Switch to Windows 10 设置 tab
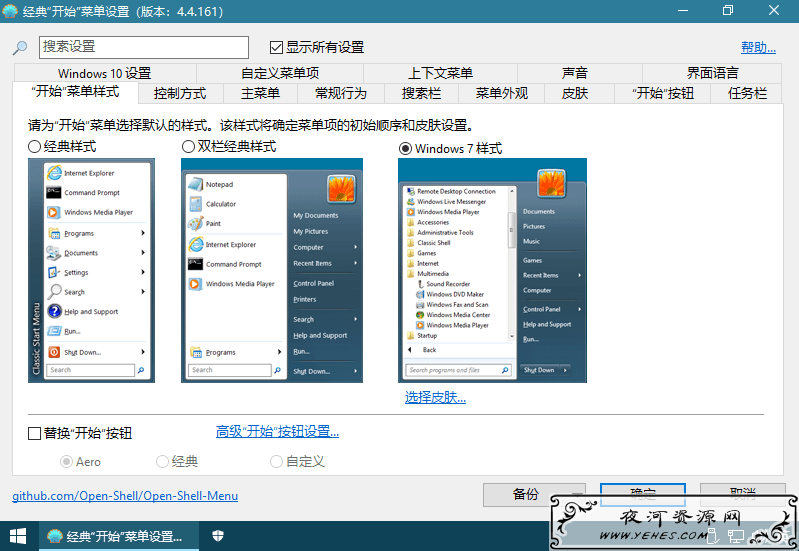 point(105,73)
